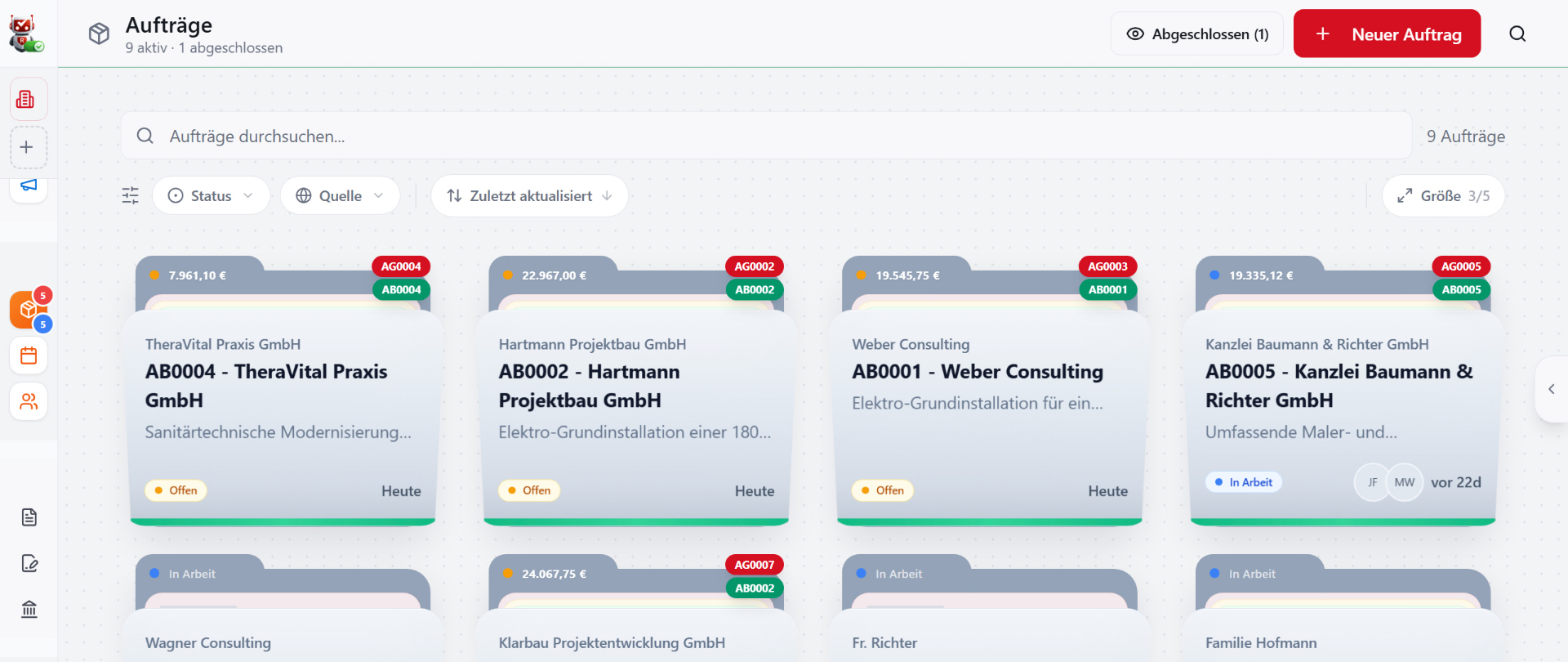Open the search magnifier in top bar
The width and height of the screenshot is (1568, 662).
click(1517, 34)
